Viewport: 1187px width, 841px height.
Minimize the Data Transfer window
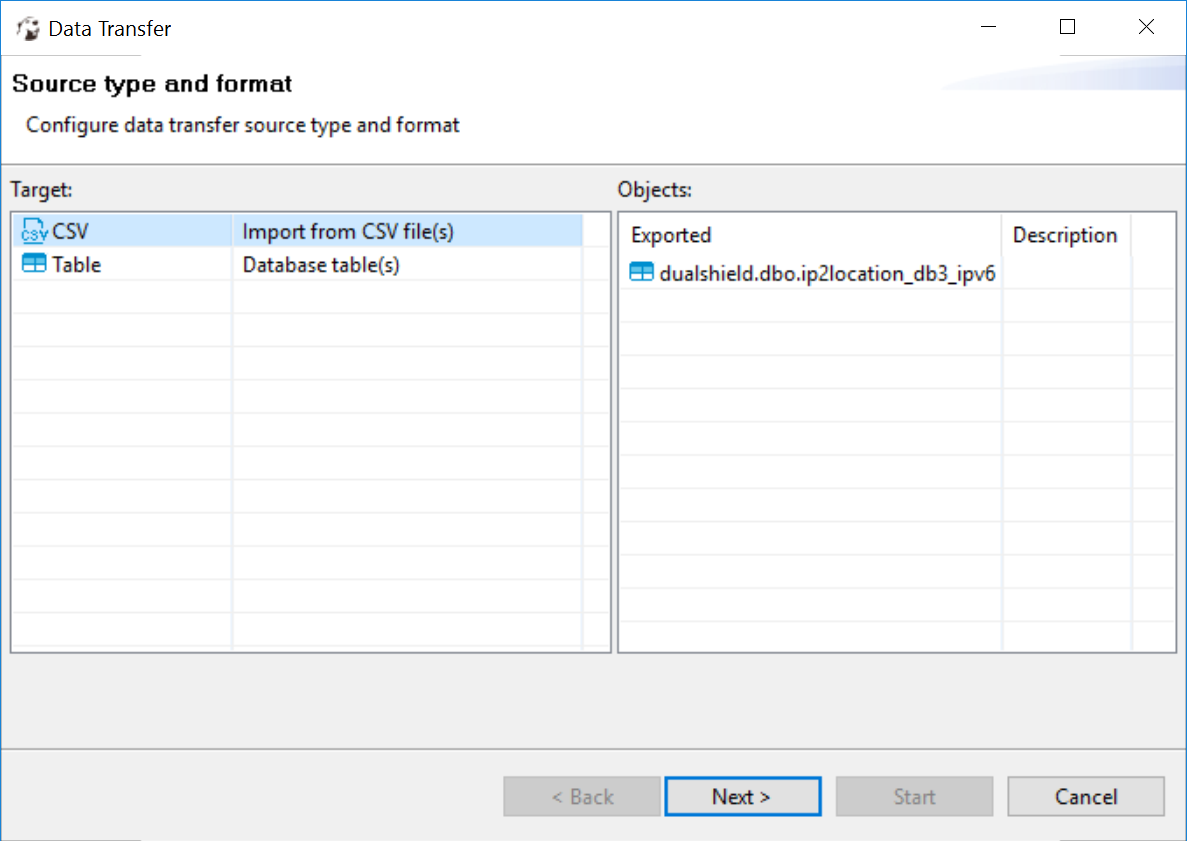(988, 27)
